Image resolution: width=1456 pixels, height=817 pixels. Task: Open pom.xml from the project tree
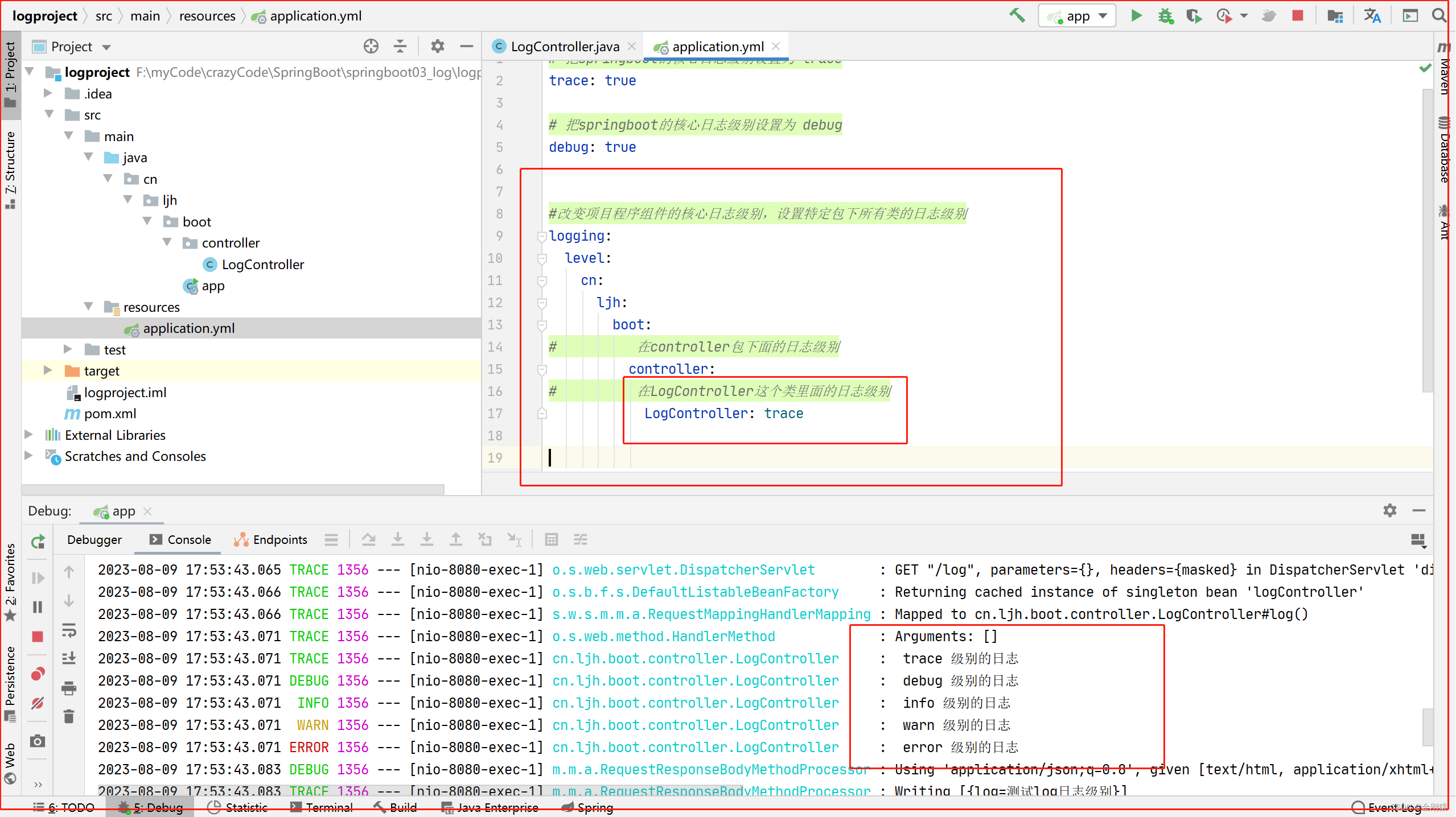[x=110, y=414]
